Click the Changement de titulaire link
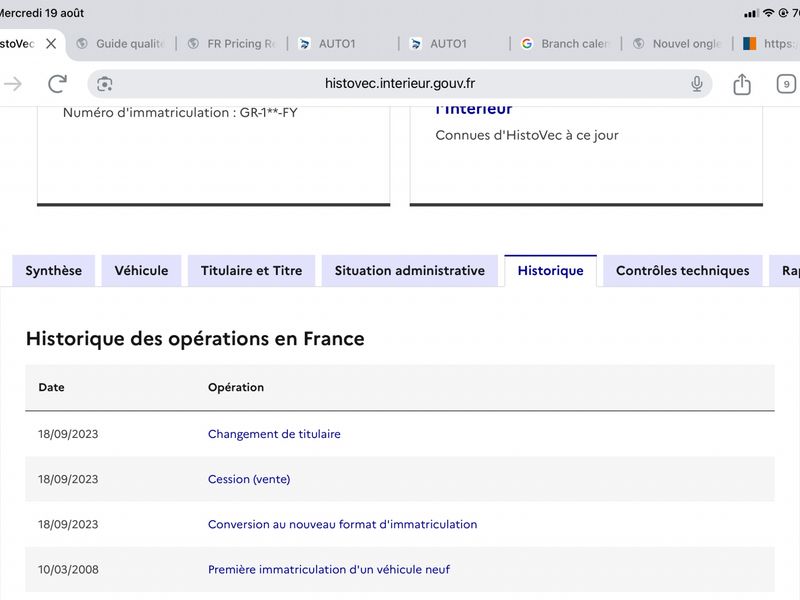The image size is (800, 600). (x=274, y=434)
